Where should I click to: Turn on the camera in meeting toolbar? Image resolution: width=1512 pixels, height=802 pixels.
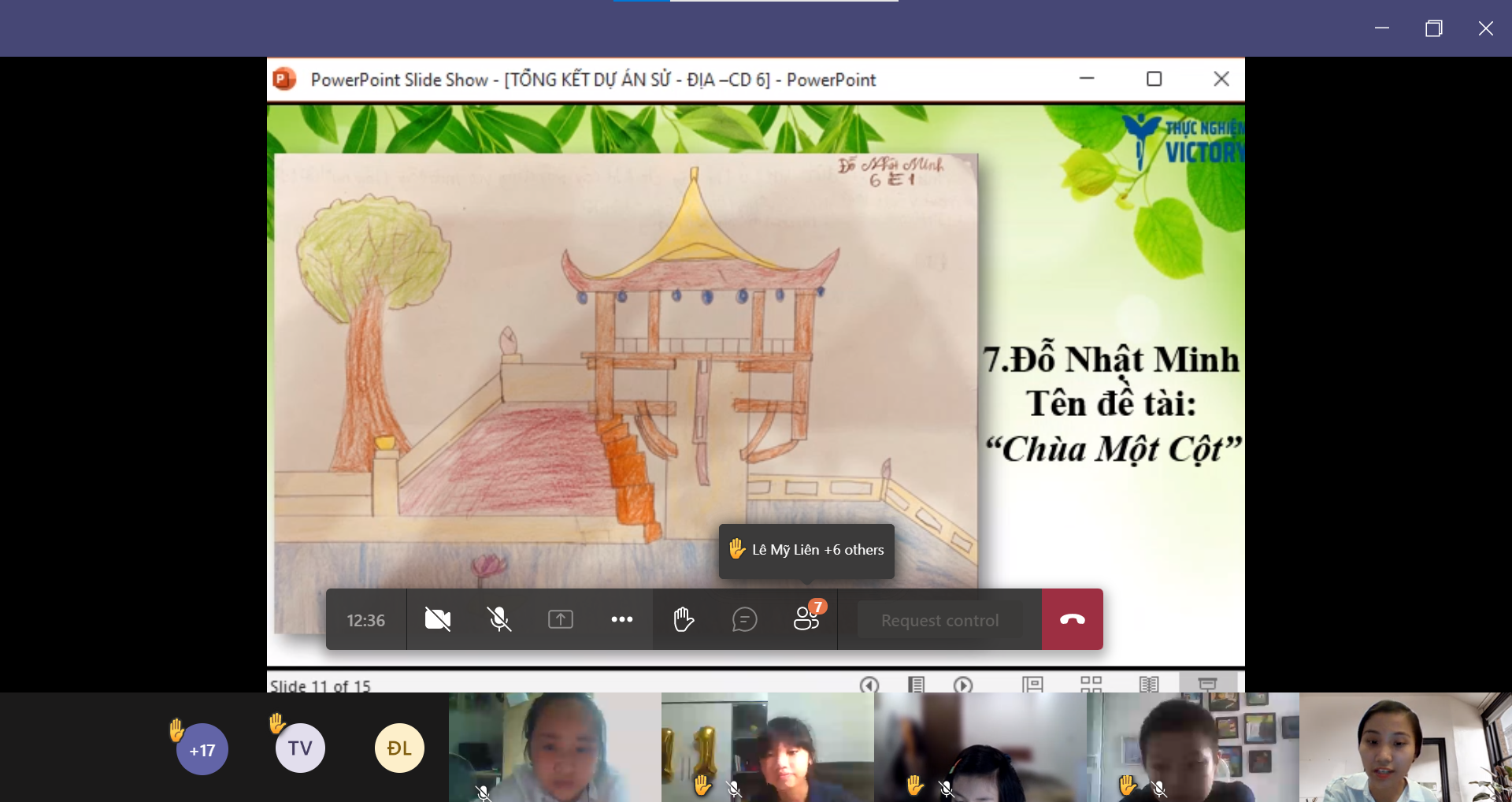(x=438, y=620)
